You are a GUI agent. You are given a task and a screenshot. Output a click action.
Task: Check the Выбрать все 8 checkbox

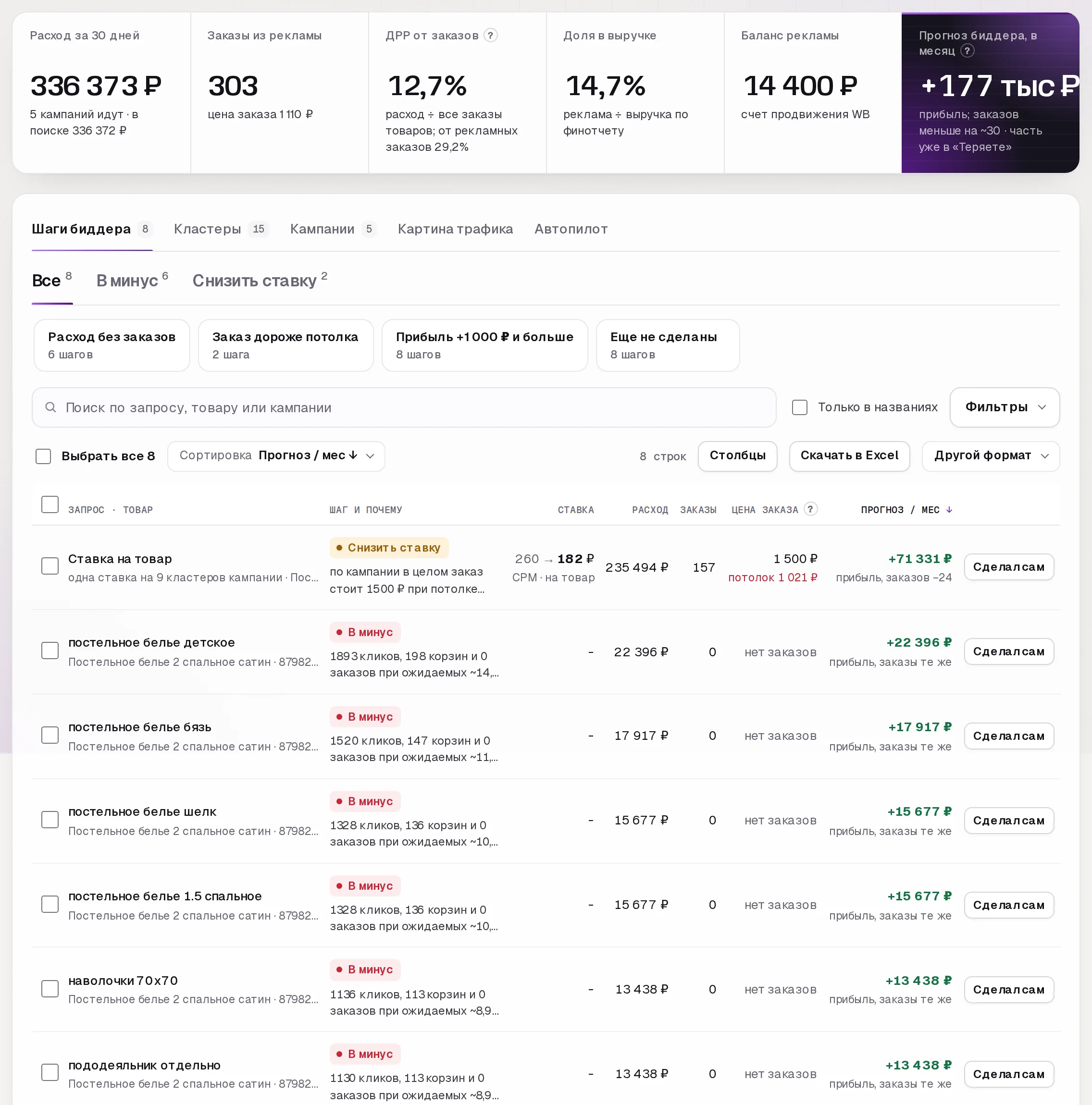tap(43, 456)
